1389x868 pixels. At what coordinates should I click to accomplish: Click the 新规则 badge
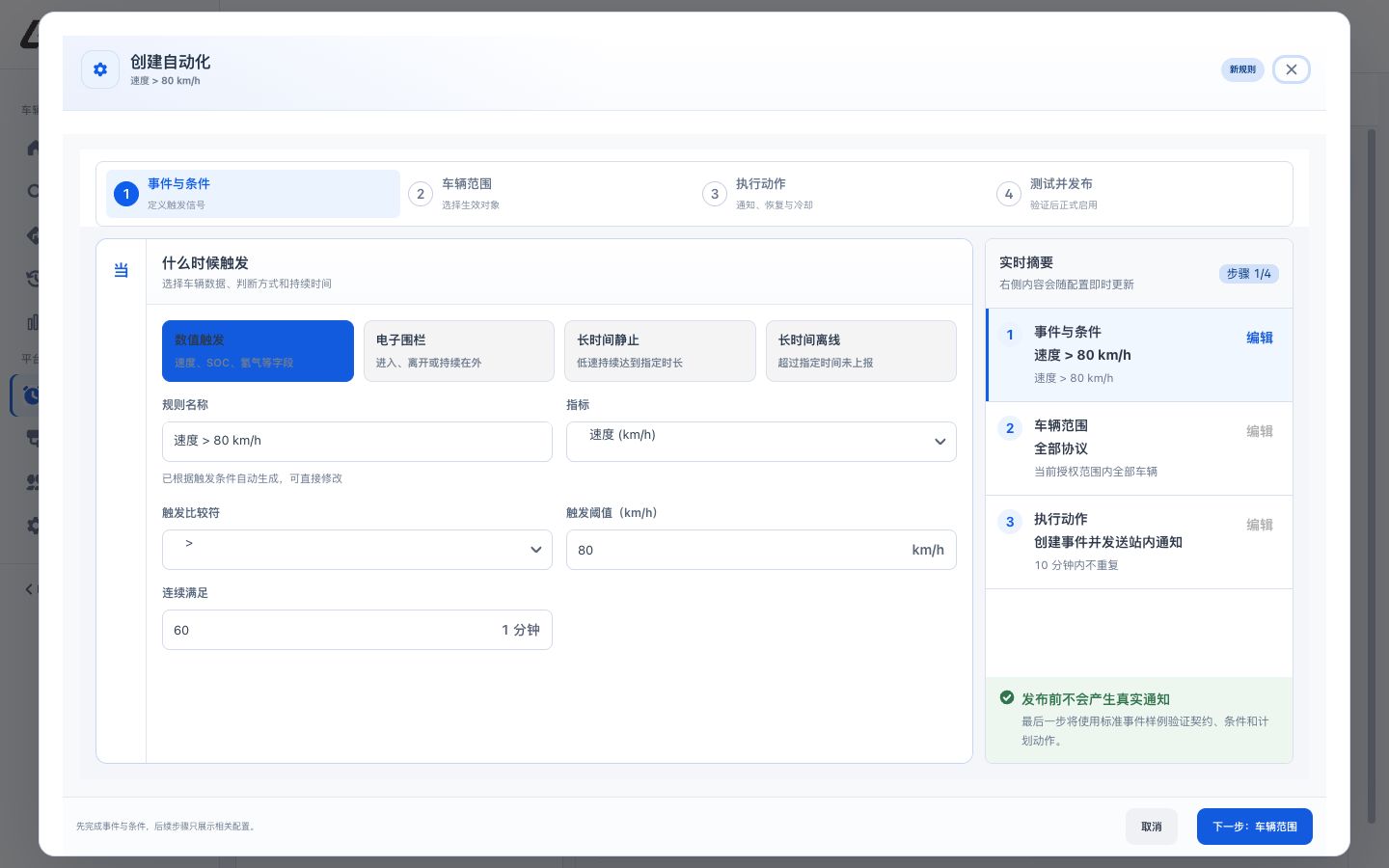click(x=1242, y=69)
